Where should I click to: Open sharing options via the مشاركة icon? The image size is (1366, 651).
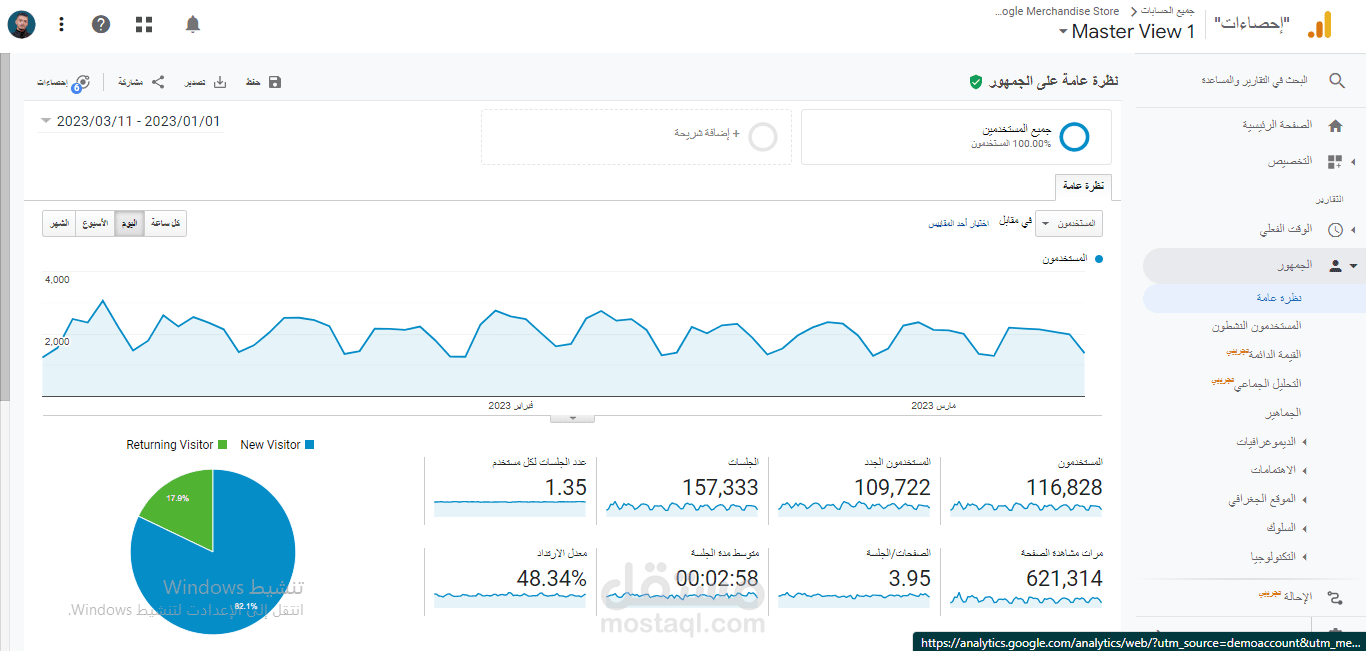157,81
